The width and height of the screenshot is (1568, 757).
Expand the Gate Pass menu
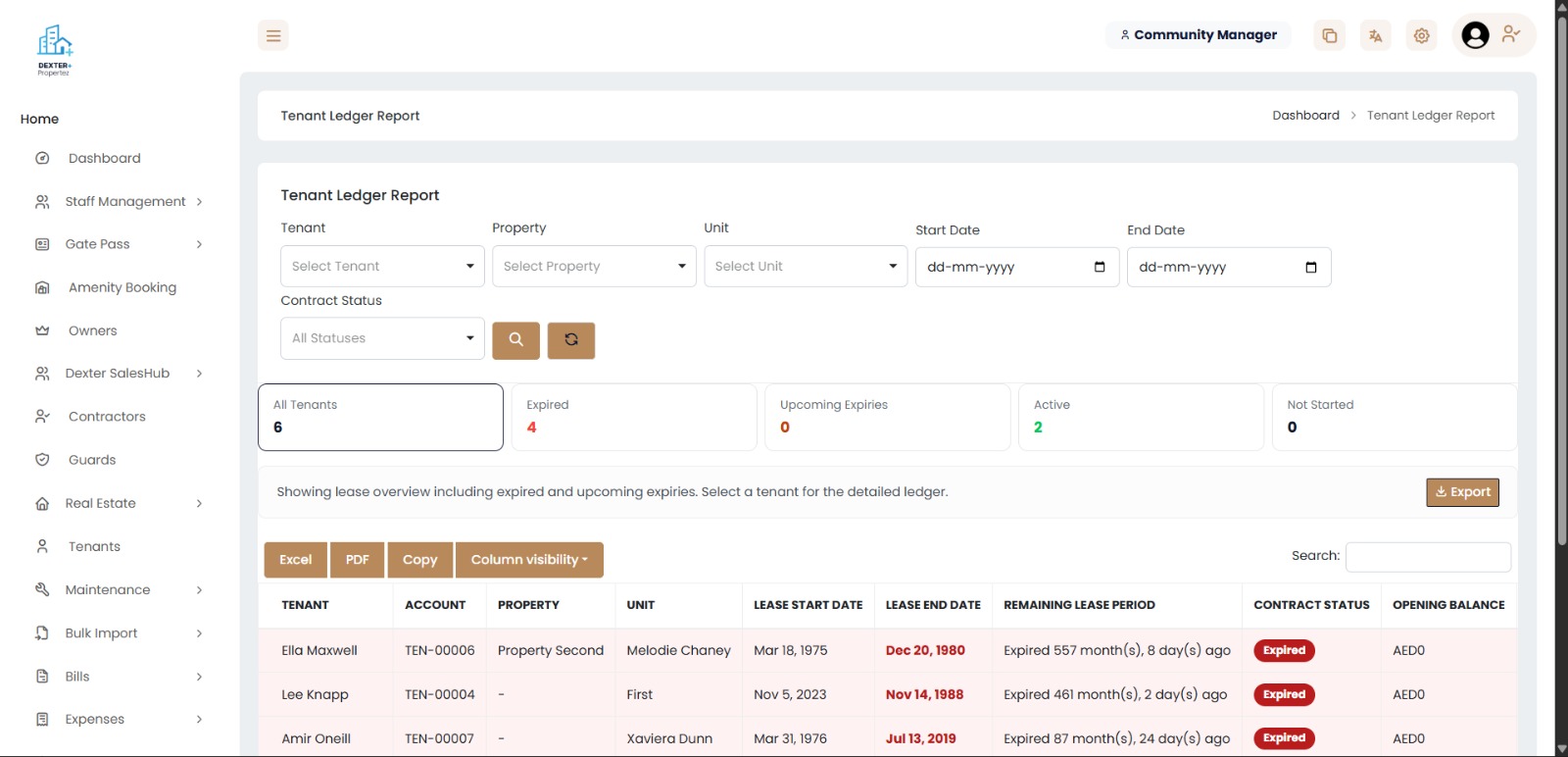click(x=118, y=244)
